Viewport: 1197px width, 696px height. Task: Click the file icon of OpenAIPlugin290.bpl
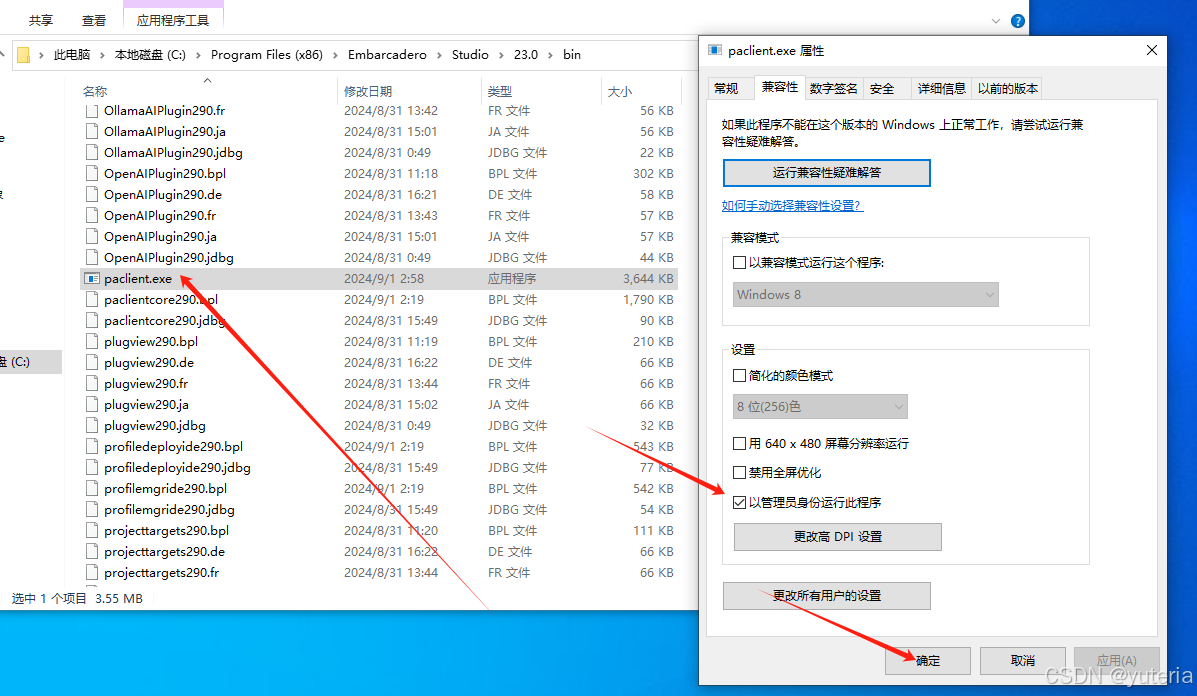[x=92, y=173]
